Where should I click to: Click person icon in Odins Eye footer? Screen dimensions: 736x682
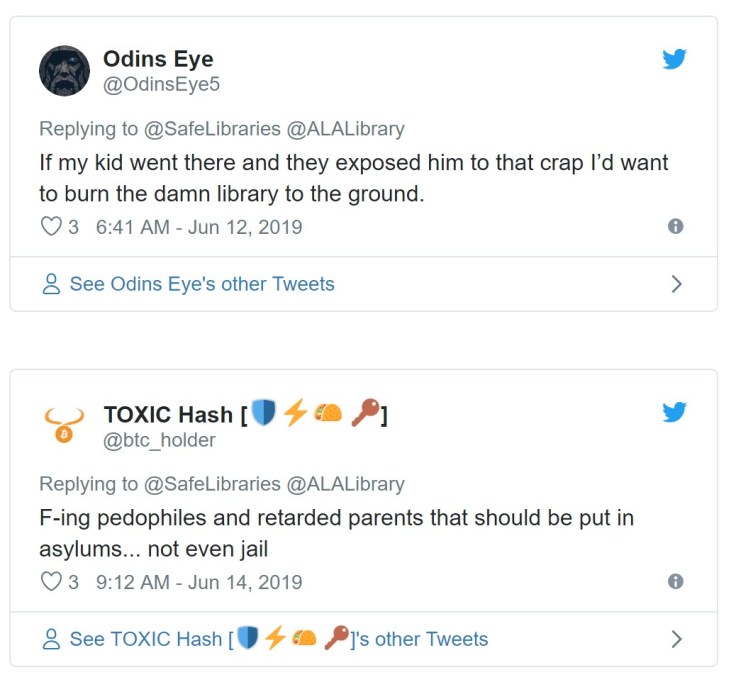[x=51, y=285]
